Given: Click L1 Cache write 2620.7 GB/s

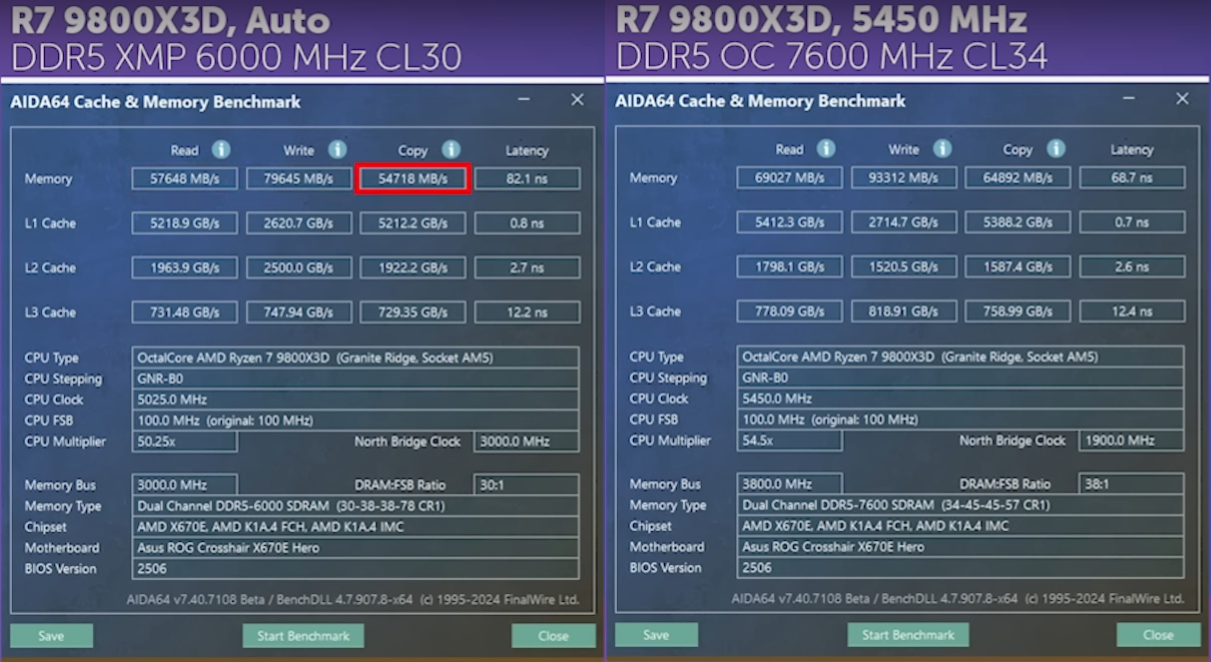Looking at the screenshot, I should tap(298, 223).
